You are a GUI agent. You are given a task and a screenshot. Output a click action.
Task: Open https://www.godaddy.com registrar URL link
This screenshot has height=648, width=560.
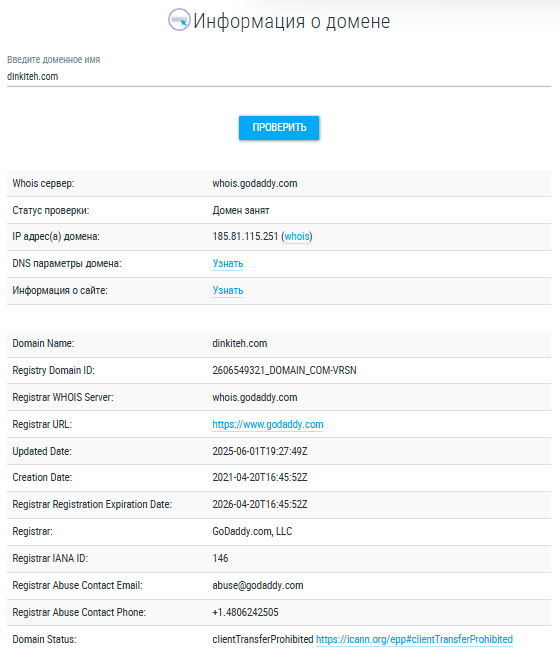click(x=268, y=424)
